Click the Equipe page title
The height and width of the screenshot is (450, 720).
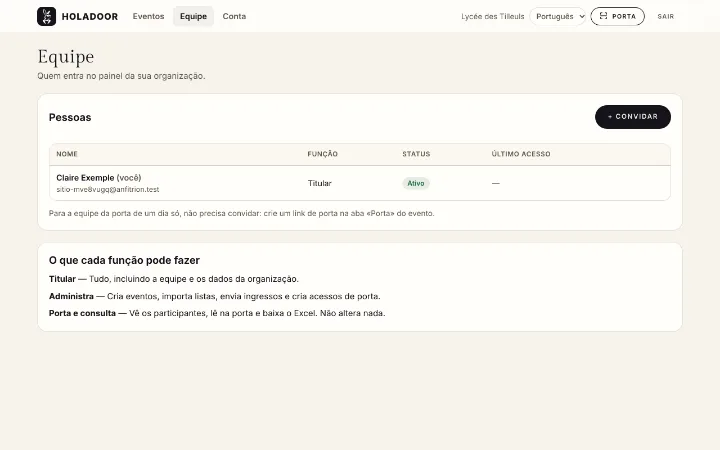66,57
